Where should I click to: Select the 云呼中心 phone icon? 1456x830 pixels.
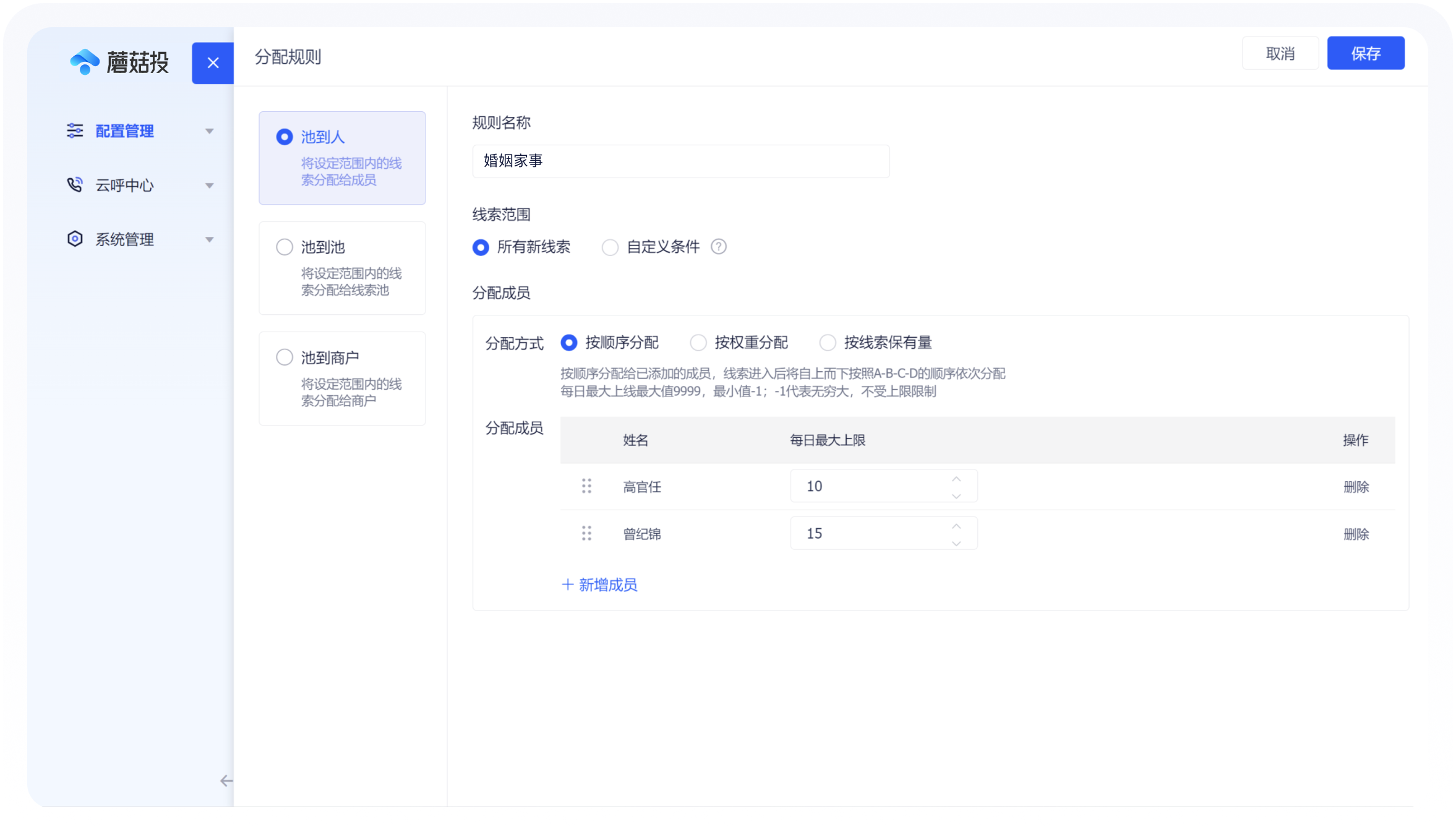[x=75, y=184]
